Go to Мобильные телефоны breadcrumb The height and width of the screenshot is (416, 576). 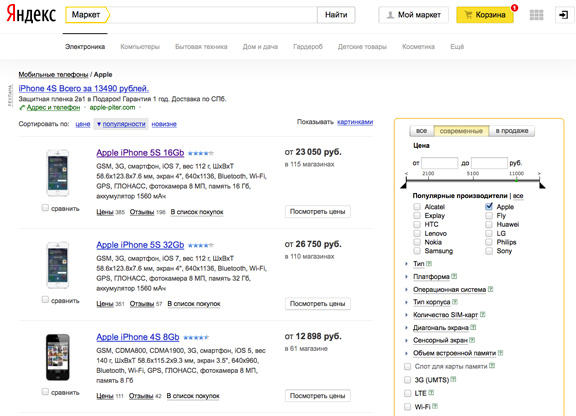(53, 75)
